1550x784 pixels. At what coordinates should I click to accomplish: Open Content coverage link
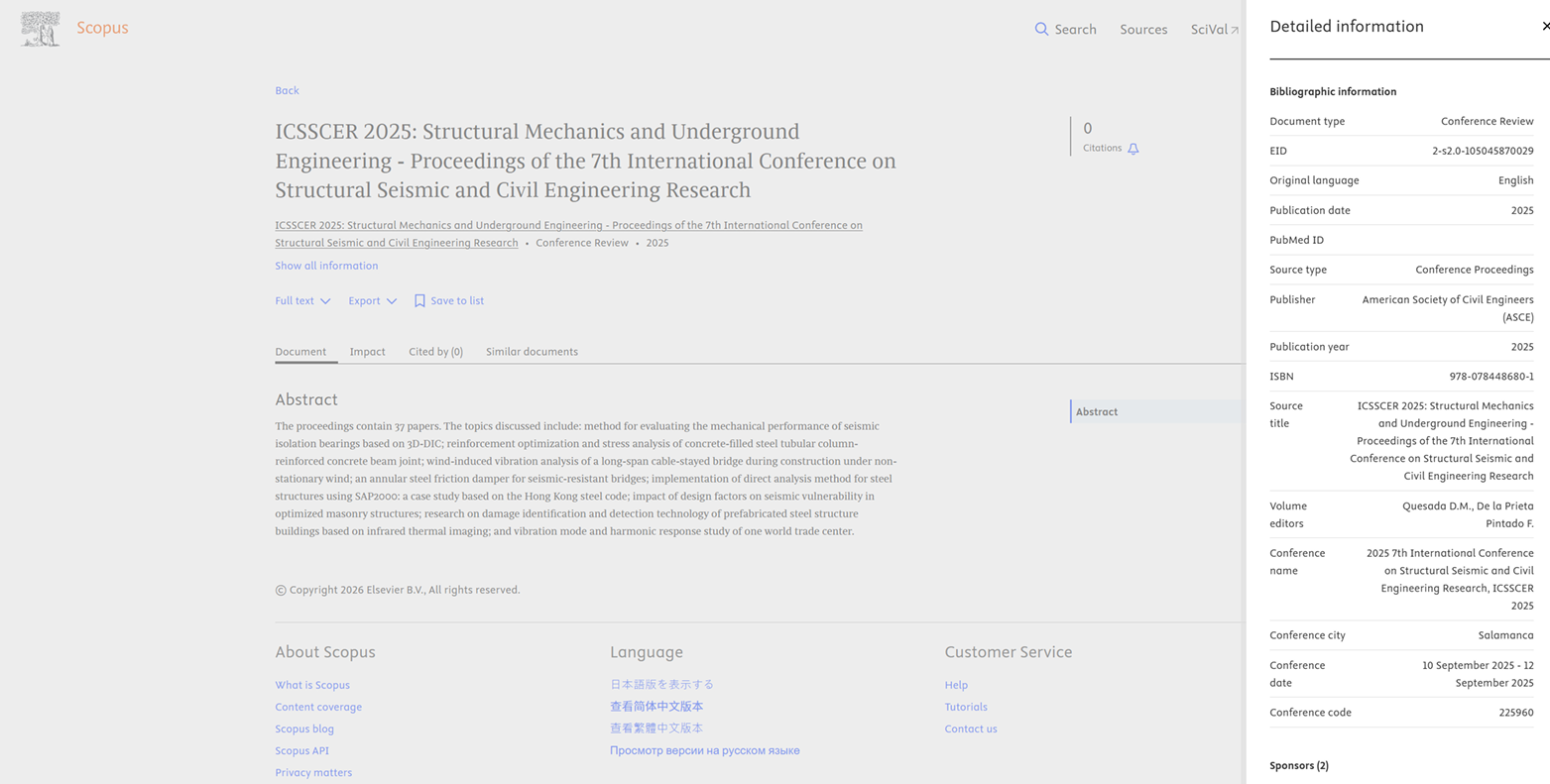click(318, 707)
